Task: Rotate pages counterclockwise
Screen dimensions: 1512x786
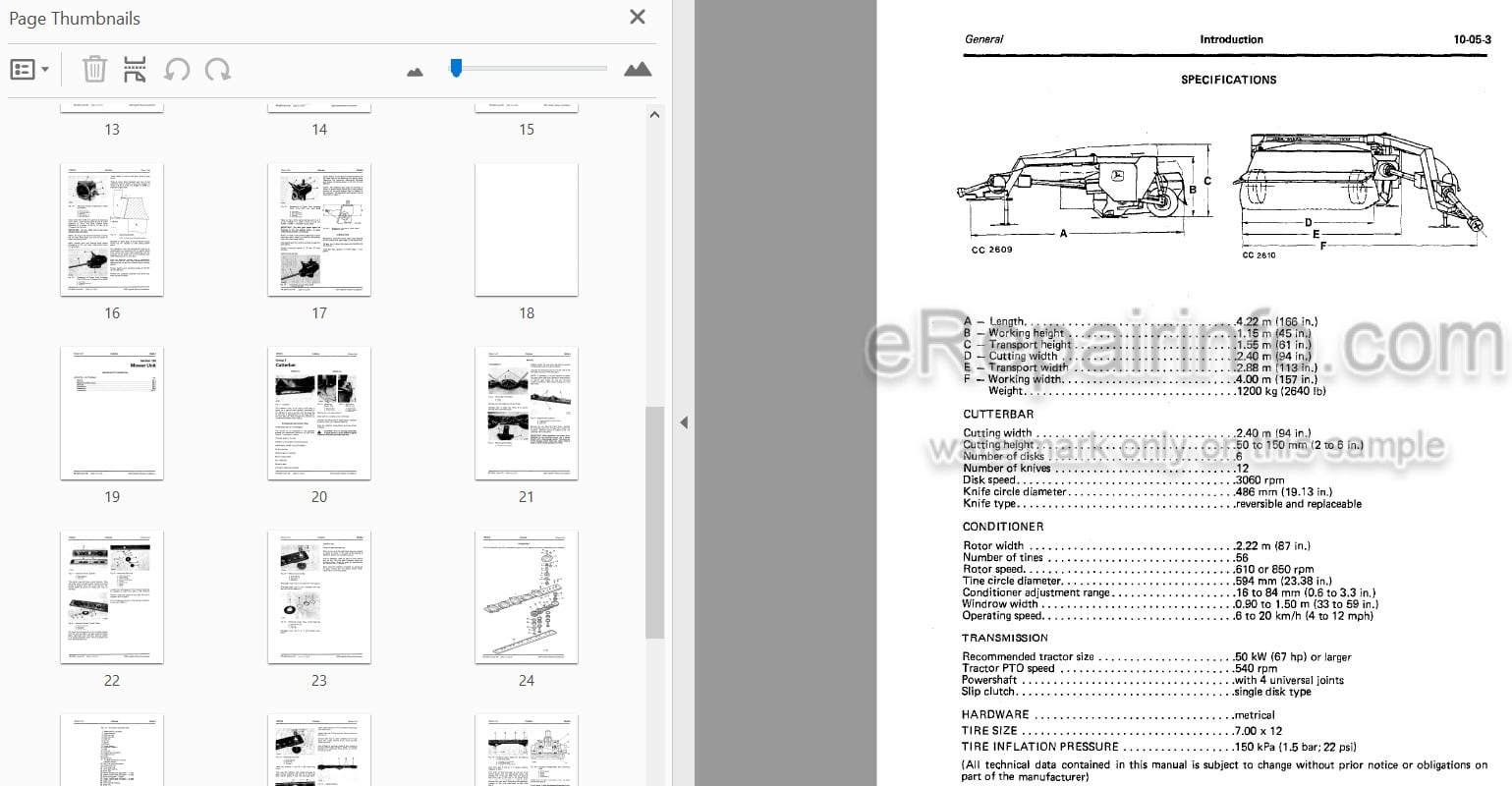Action: click(x=177, y=70)
